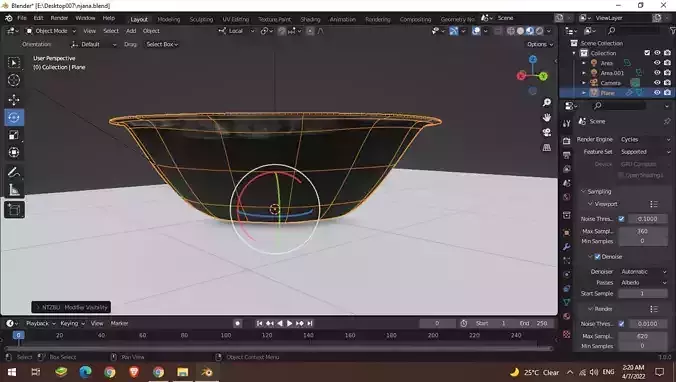Open the Feature Set dropdown
676x382 pixels.
coord(645,152)
